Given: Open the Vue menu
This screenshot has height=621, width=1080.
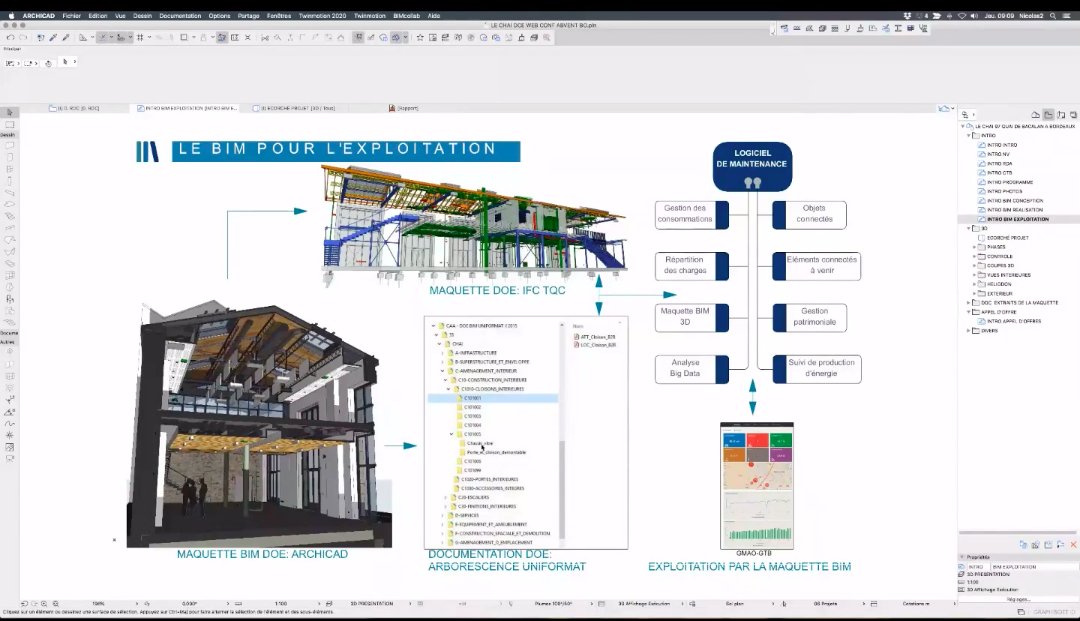Looking at the screenshot, I should 121,15.
